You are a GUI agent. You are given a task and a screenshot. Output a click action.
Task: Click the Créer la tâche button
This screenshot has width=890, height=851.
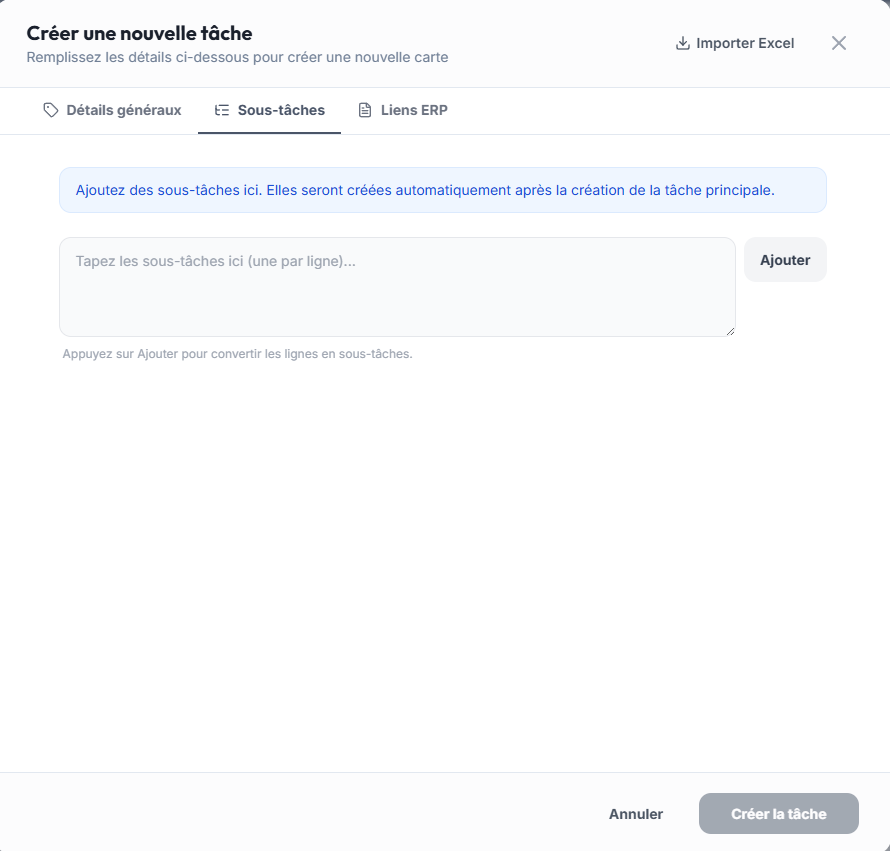(779, 814)
